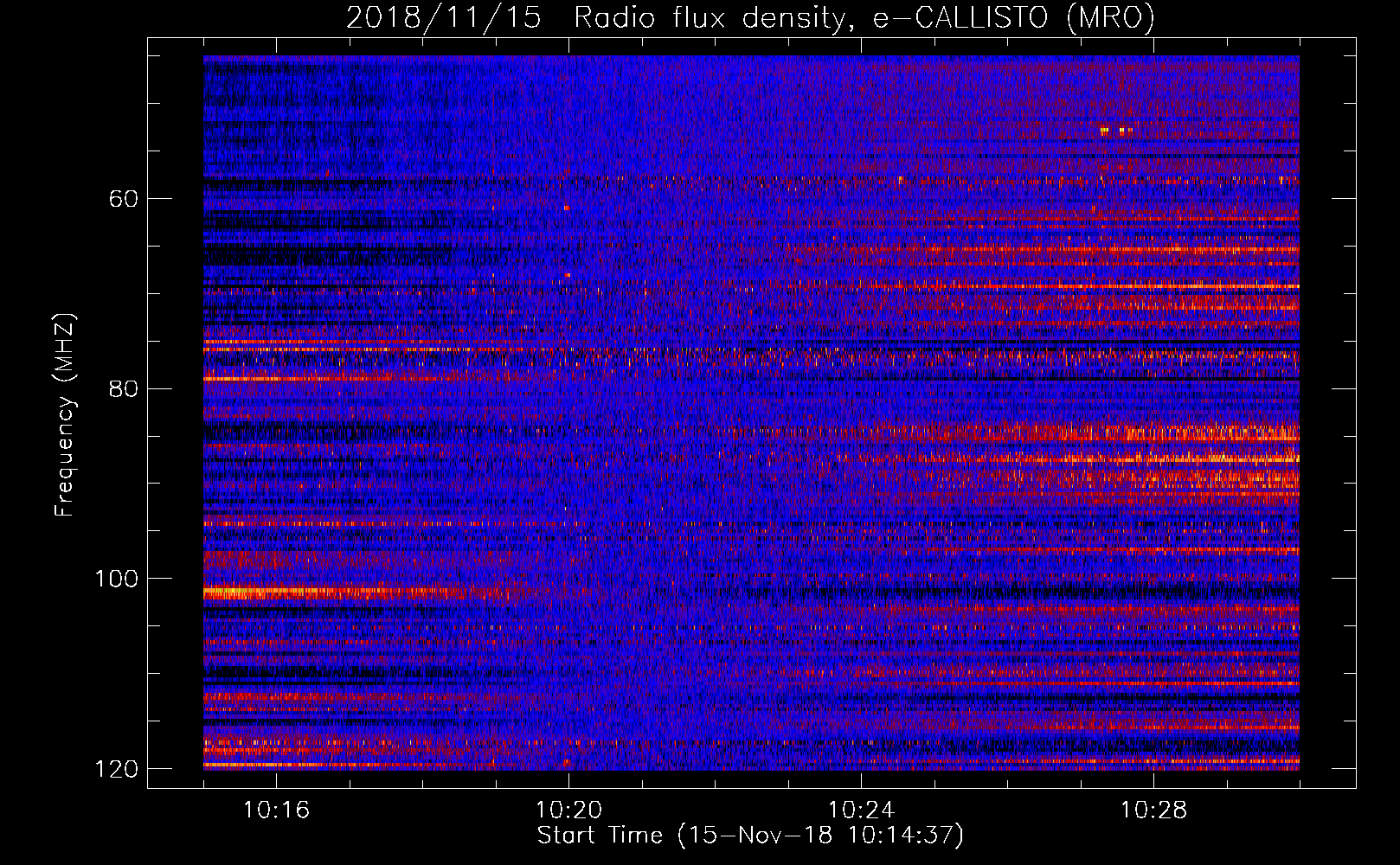Click the plot title 'Radio flux density, e-CALLISTO (MRO)'

pos(864,18)
